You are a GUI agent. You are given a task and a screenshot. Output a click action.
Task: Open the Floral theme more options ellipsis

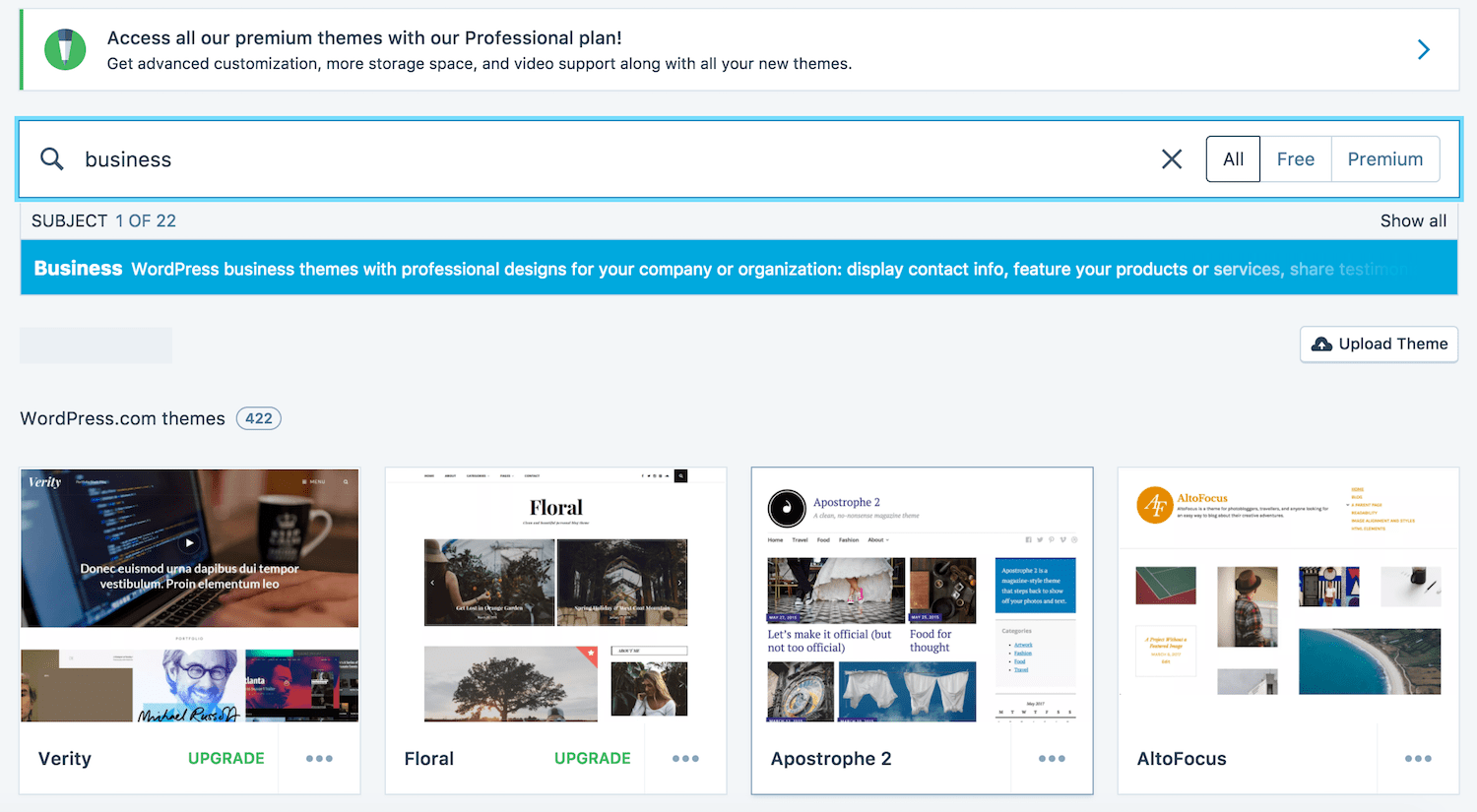click(685, 758)
